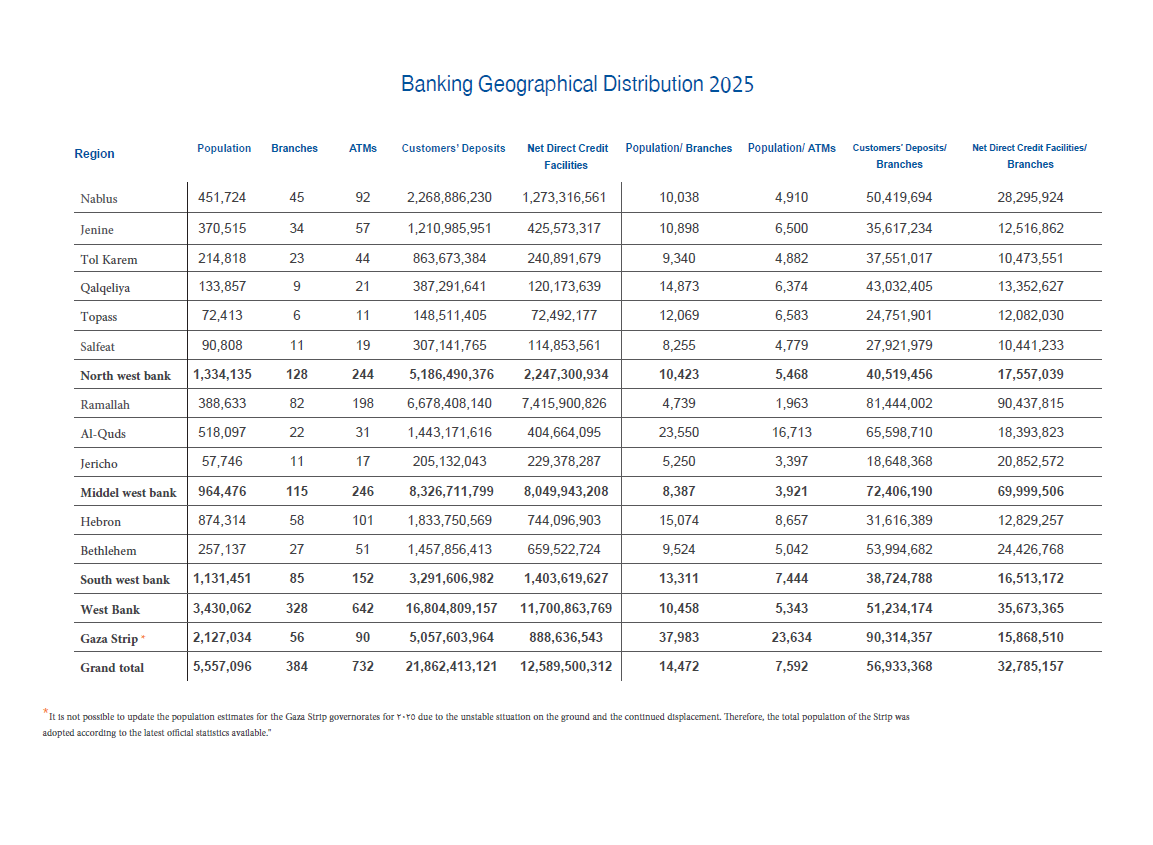Select the 'Middel west bank' subtotal label

(x=128, y=493)
